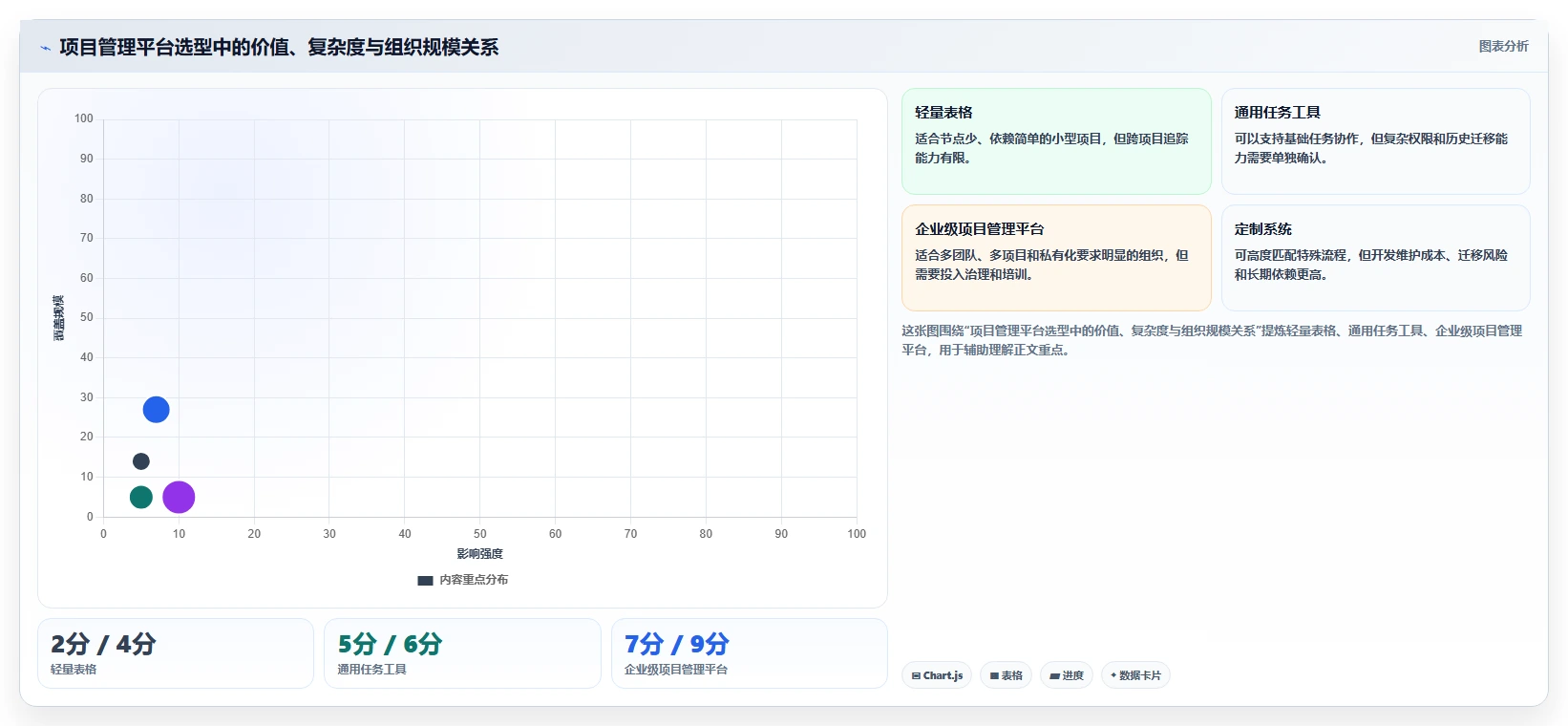
Task: Open the 图表分析 label at top right
Action: [x=1503, y=46]
